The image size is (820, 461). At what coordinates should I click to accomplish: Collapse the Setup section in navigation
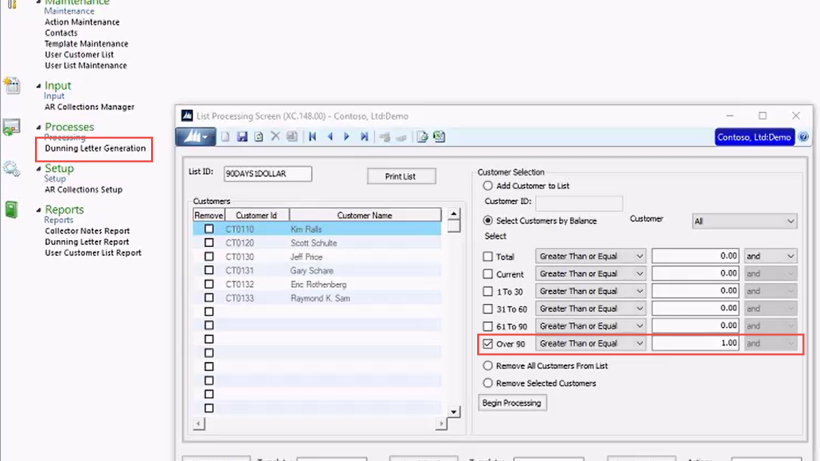click(x=39, y=169)
